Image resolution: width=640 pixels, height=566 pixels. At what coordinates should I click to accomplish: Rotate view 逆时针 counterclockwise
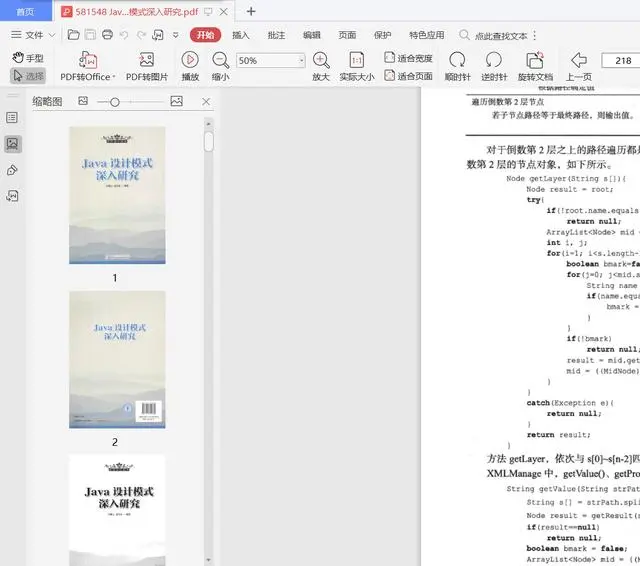(x=494, y=66)
